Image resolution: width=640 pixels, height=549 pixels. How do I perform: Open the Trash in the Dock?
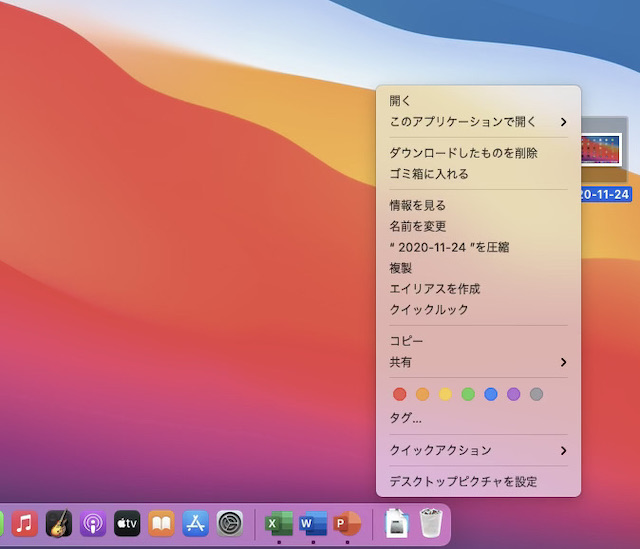click(x=431, y=523)
